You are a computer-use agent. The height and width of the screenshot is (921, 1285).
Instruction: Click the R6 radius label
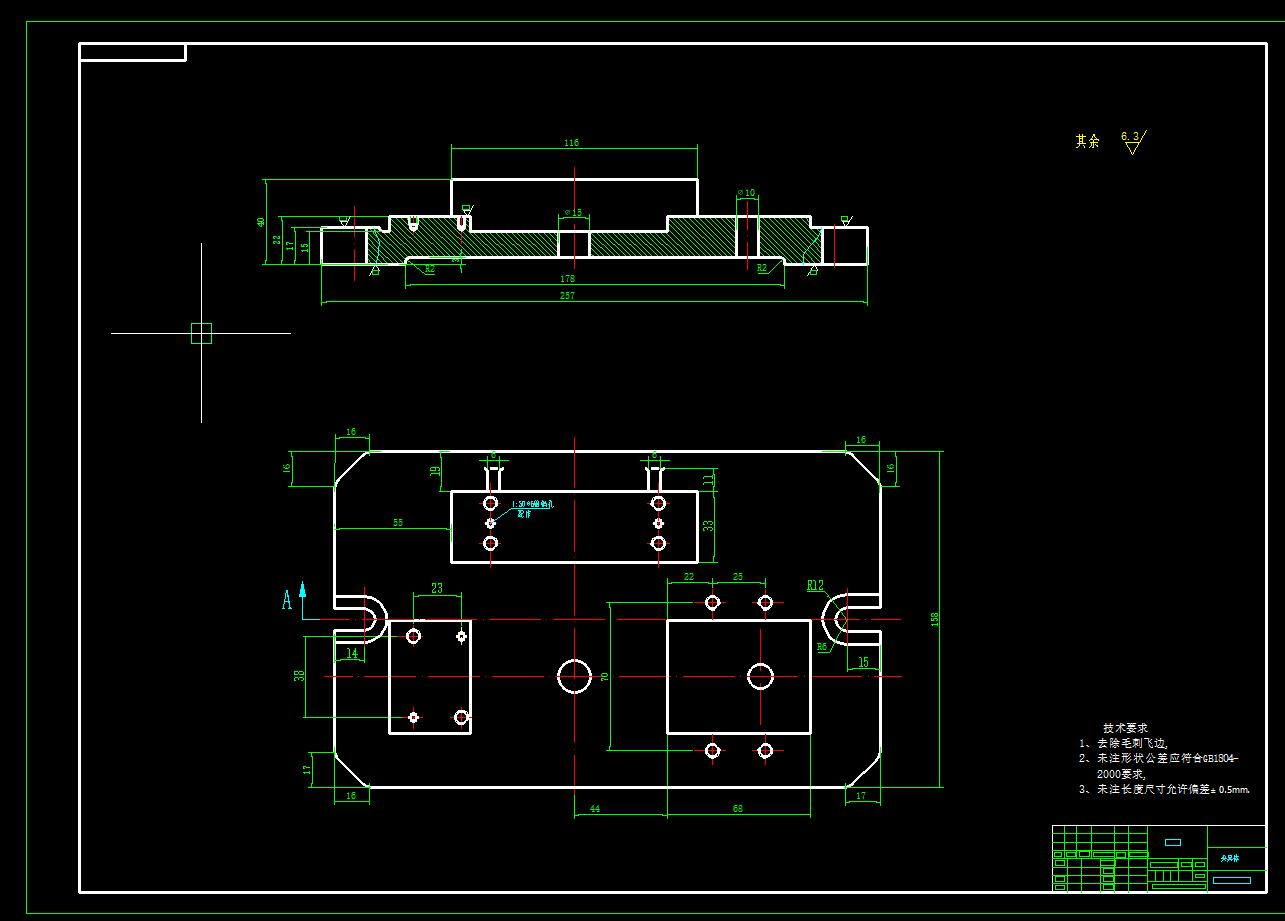click(822, 647)
